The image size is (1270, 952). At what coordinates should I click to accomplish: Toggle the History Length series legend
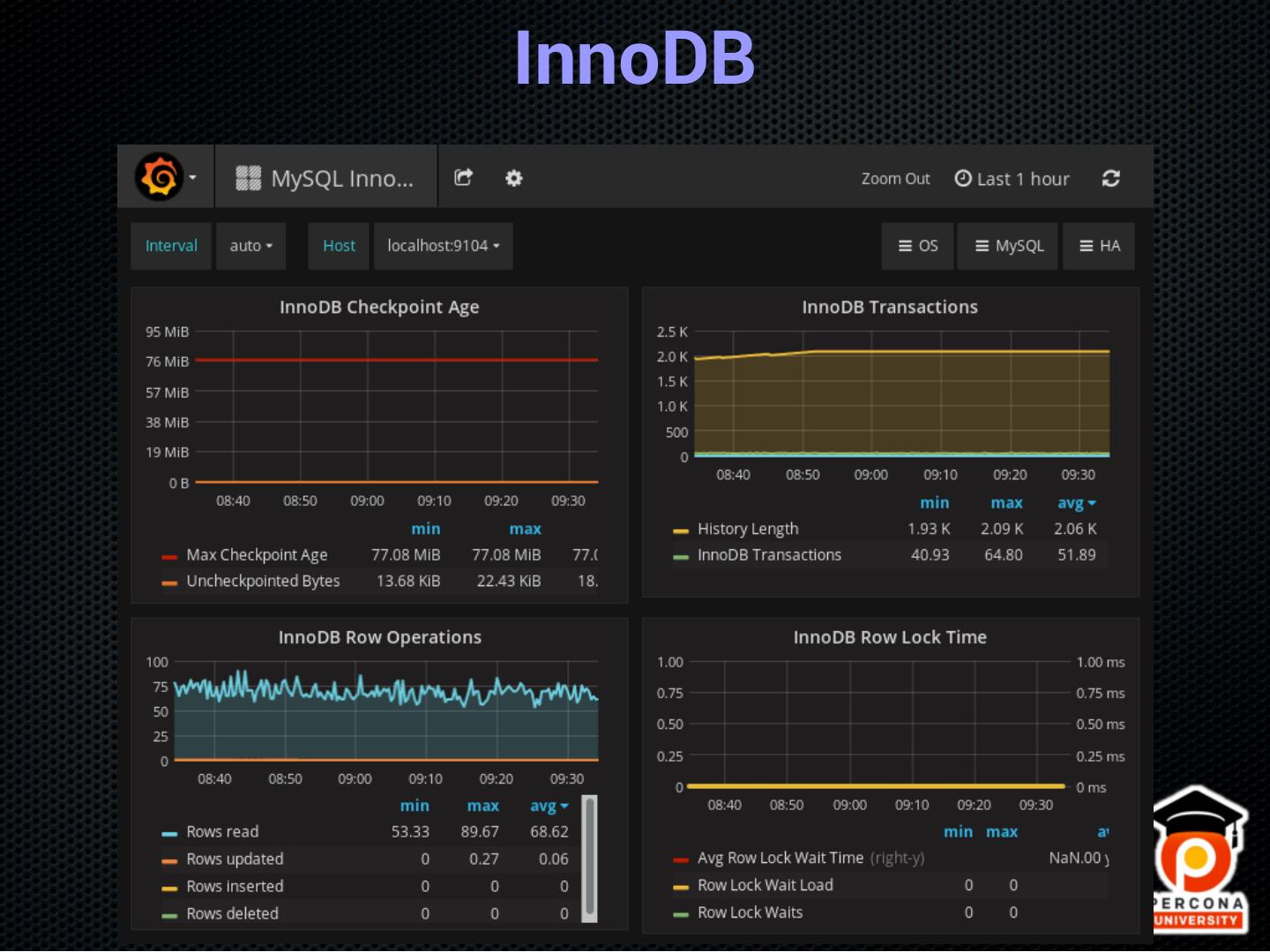tap(747, 529)
